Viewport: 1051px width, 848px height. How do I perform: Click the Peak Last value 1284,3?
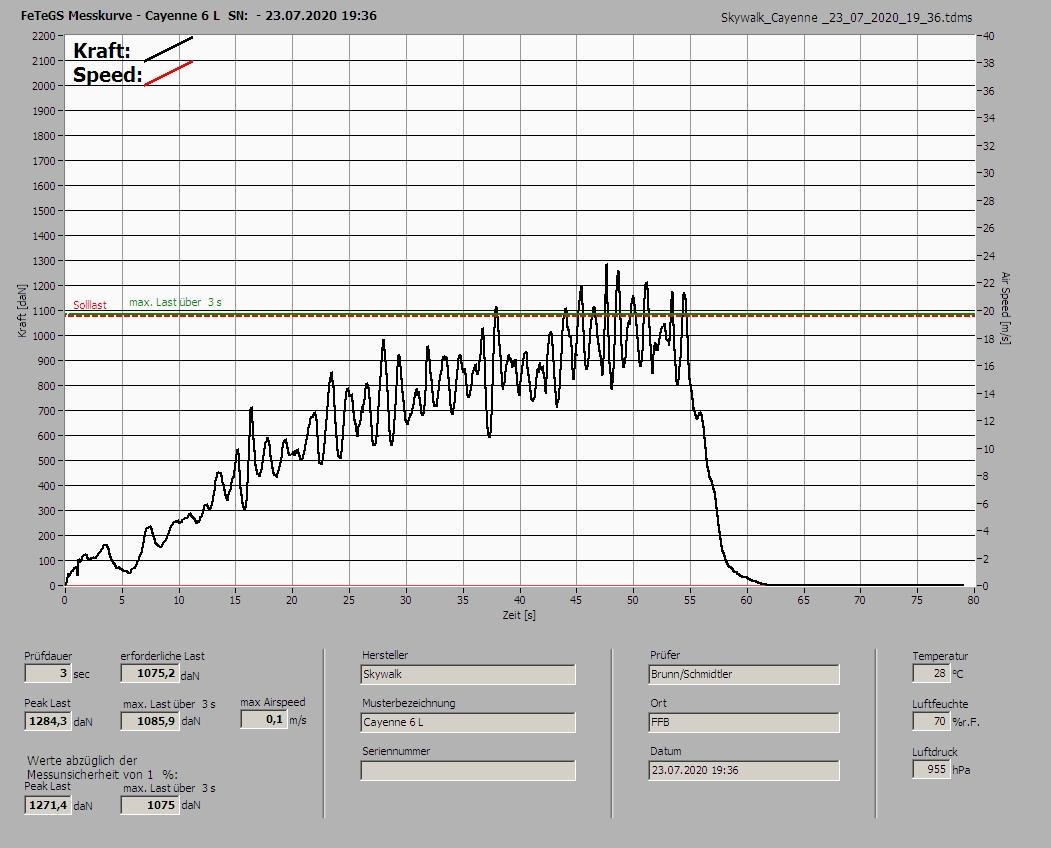[48, 721]
